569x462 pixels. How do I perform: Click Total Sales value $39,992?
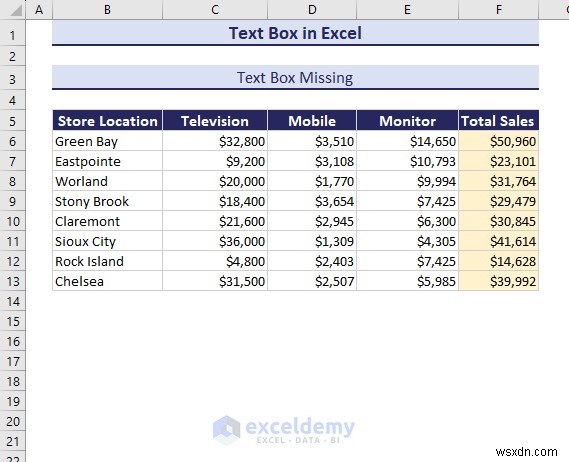[499, 281]
